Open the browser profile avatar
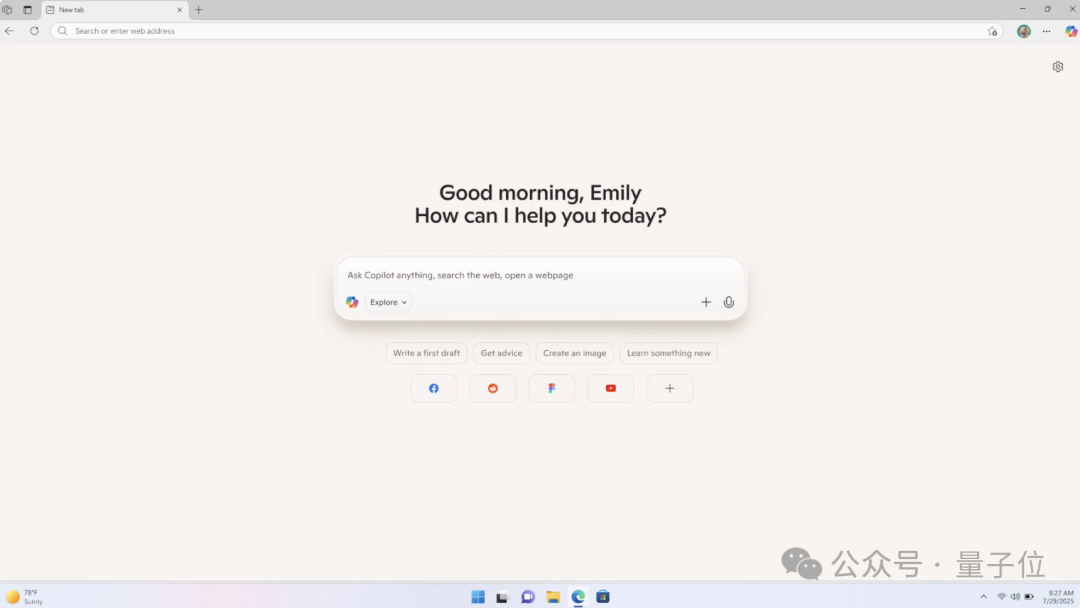Viewport: 1080px width, 608px height. pyautogui.click(x=1024, y=31)
